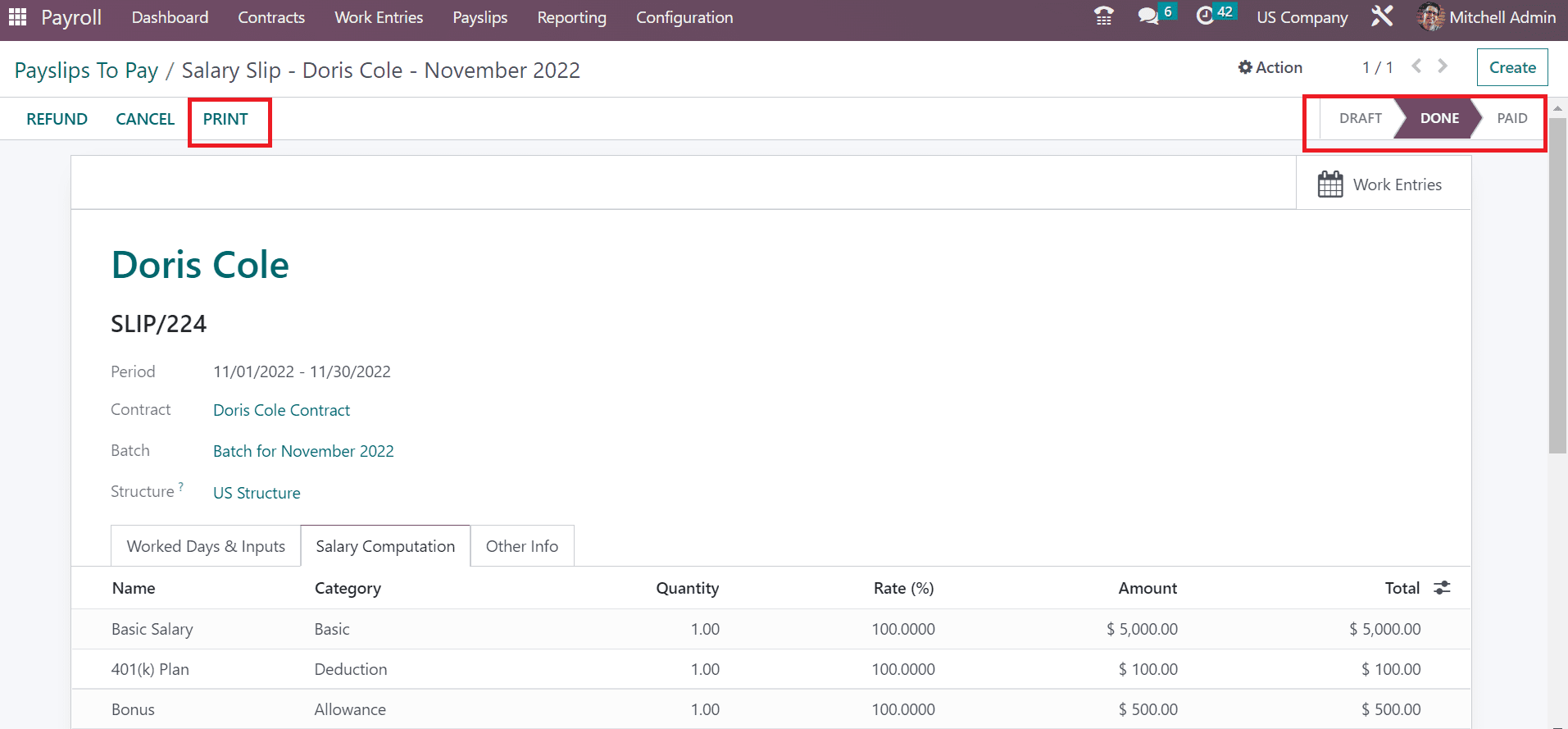Image resolution: width=1568 pixels, height=729 pixels.
Task: Click the REFUND button
Action: point(57,119)
